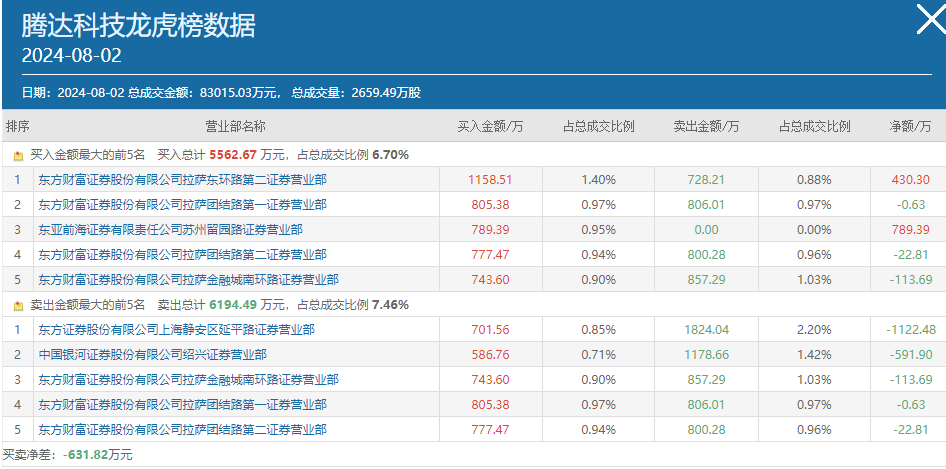Viewport: 946px width, 469px height.
Task: Click the buy amount cell 586.76
Action: coord(490,354)
